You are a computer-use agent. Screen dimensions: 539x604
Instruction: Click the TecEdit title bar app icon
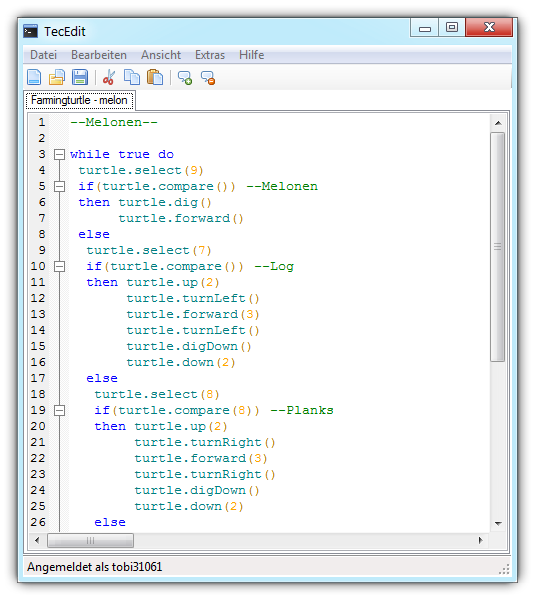(x=30, y=31)
